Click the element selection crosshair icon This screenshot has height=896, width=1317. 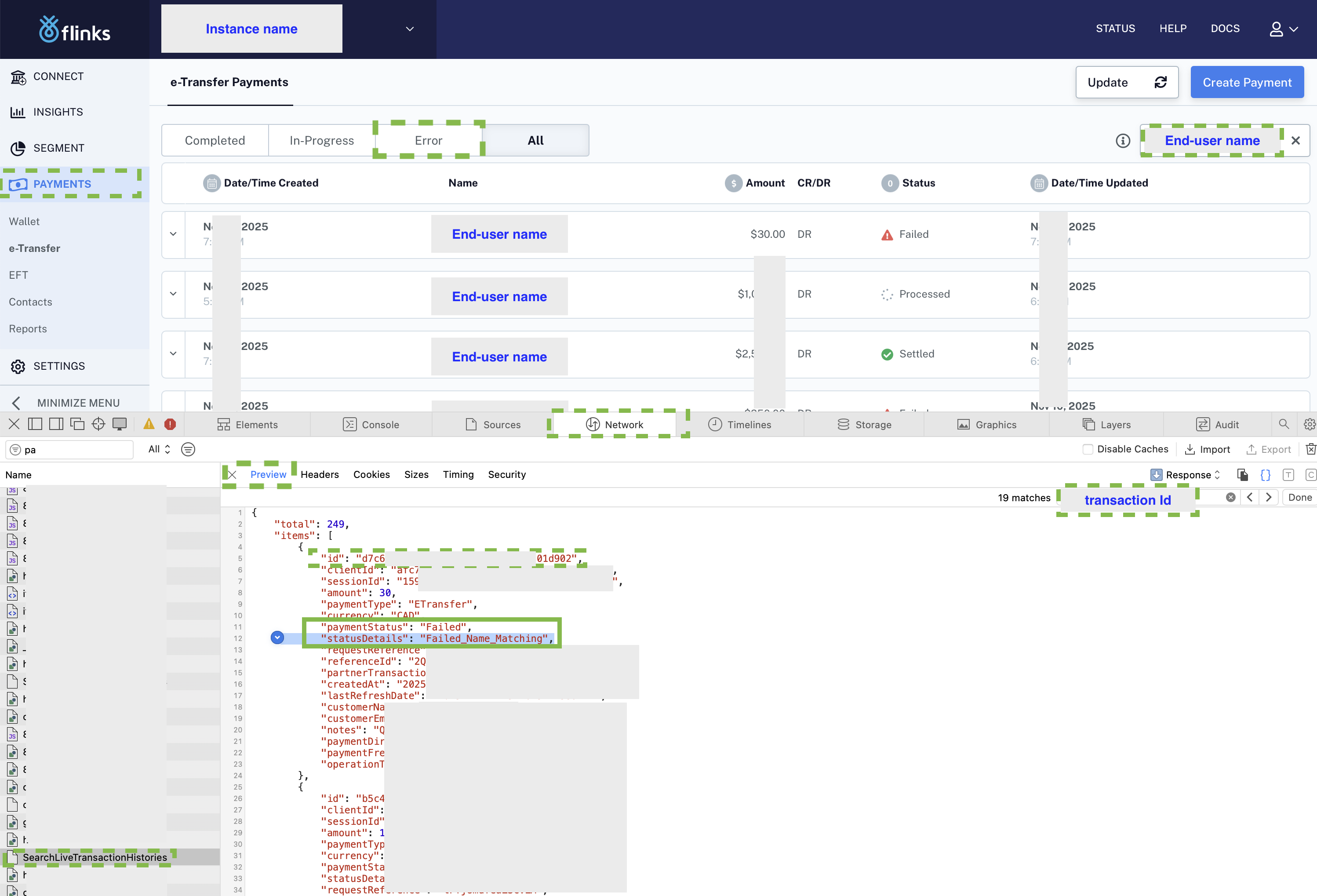click(98, 424)
